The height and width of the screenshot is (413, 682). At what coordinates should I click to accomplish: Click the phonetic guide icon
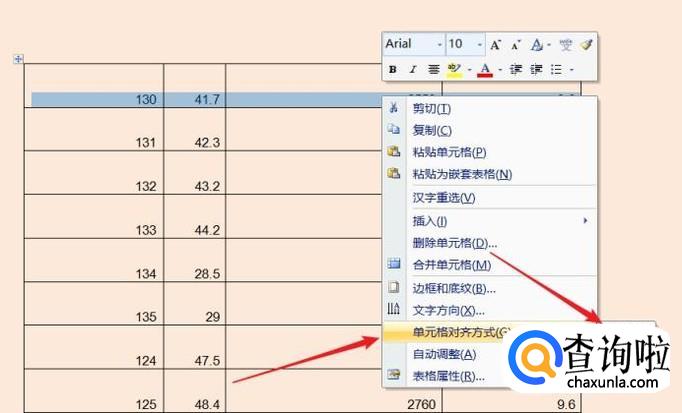point(565,45)
